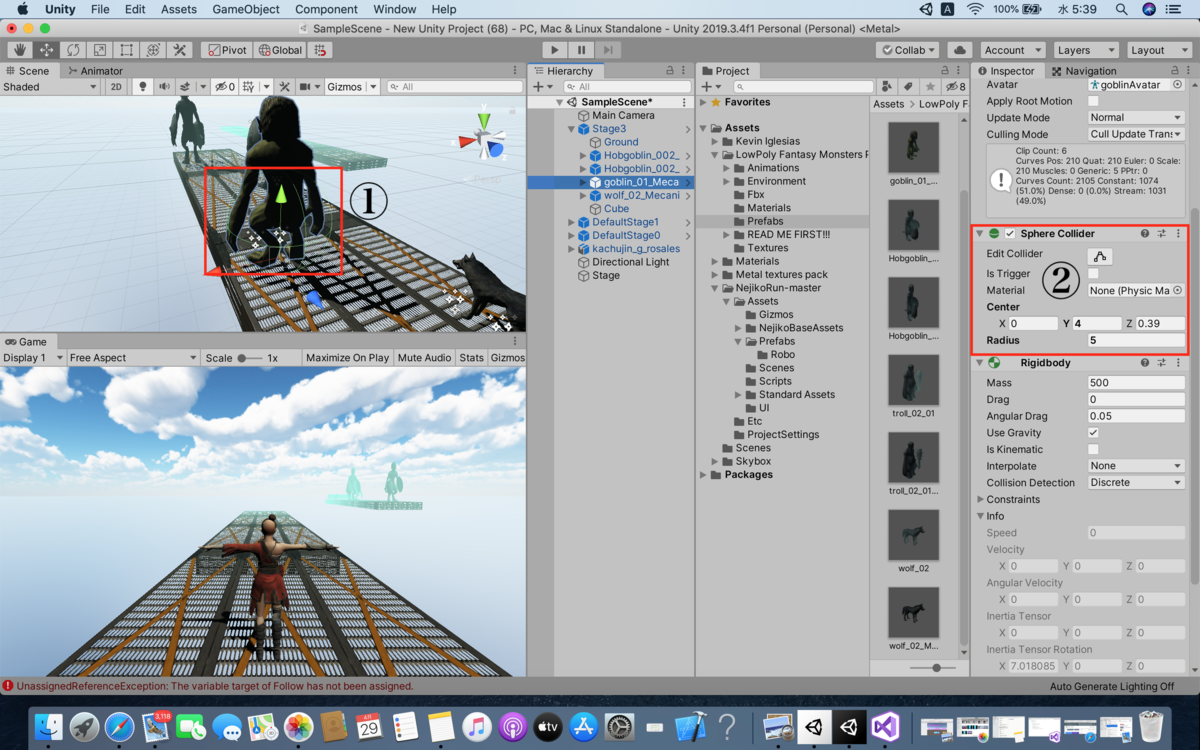Click the Edit Collider button
This screenshot has width=1200, height=750.
point(1100,256)
